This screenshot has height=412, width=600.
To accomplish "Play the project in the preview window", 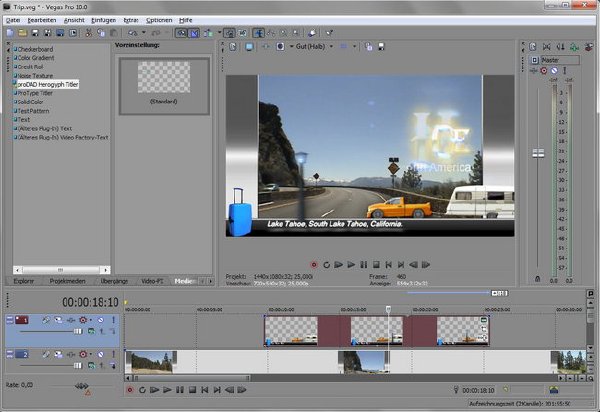I will (351, 265).
